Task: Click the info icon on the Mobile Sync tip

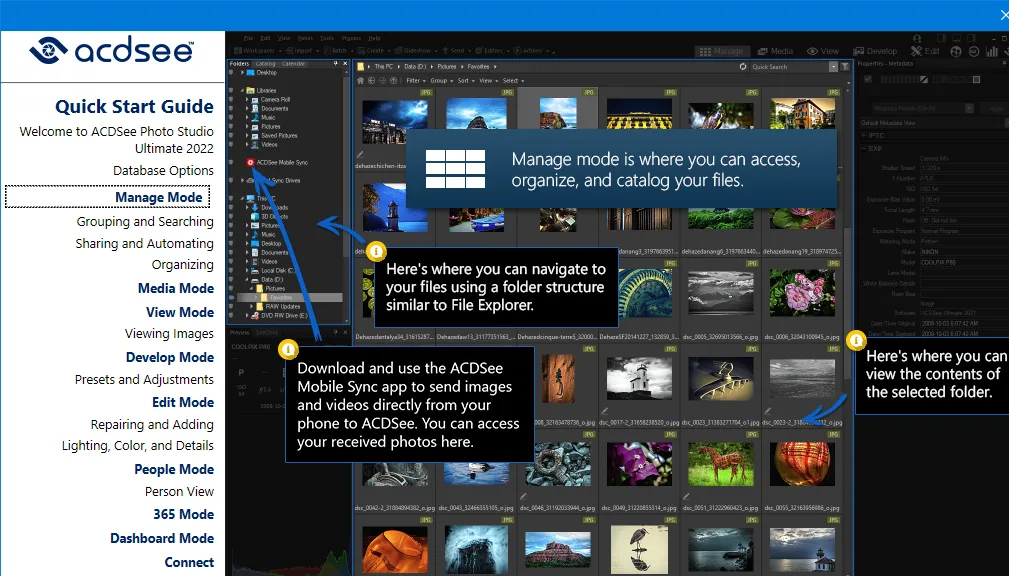Action: (288, 349)
